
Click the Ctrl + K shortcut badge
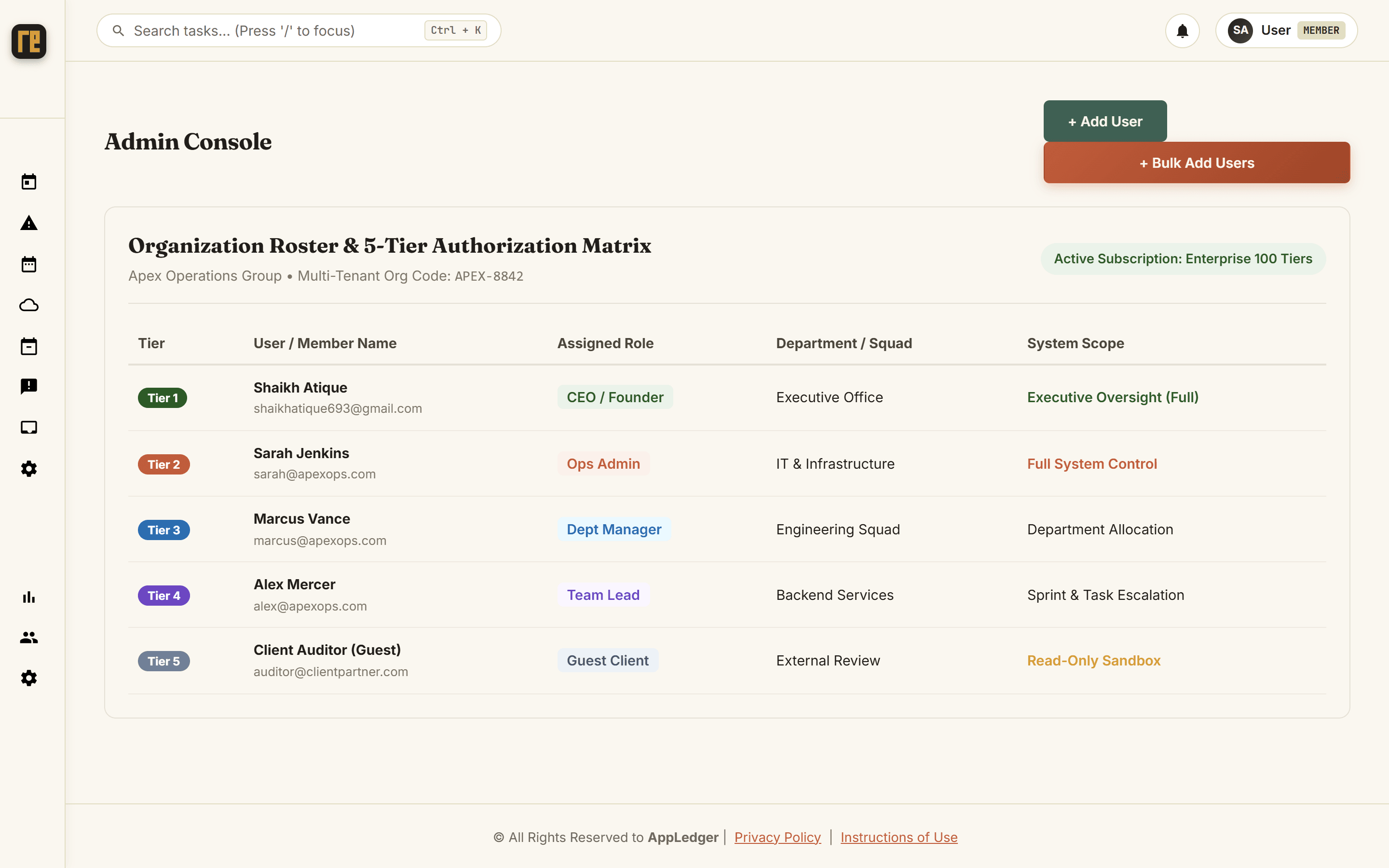click(x=456, y=30)
